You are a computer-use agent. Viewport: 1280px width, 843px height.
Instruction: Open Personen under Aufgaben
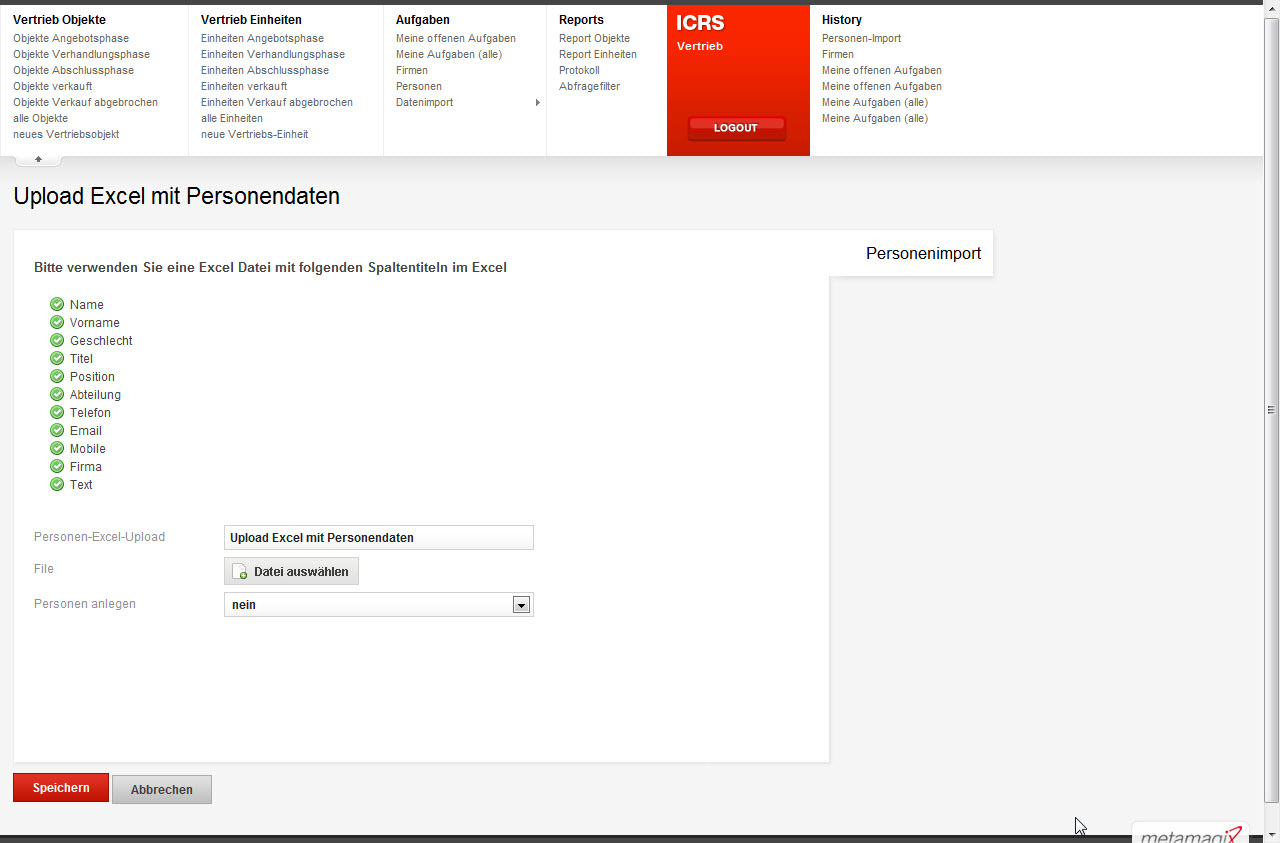click(x=419, y=86)
